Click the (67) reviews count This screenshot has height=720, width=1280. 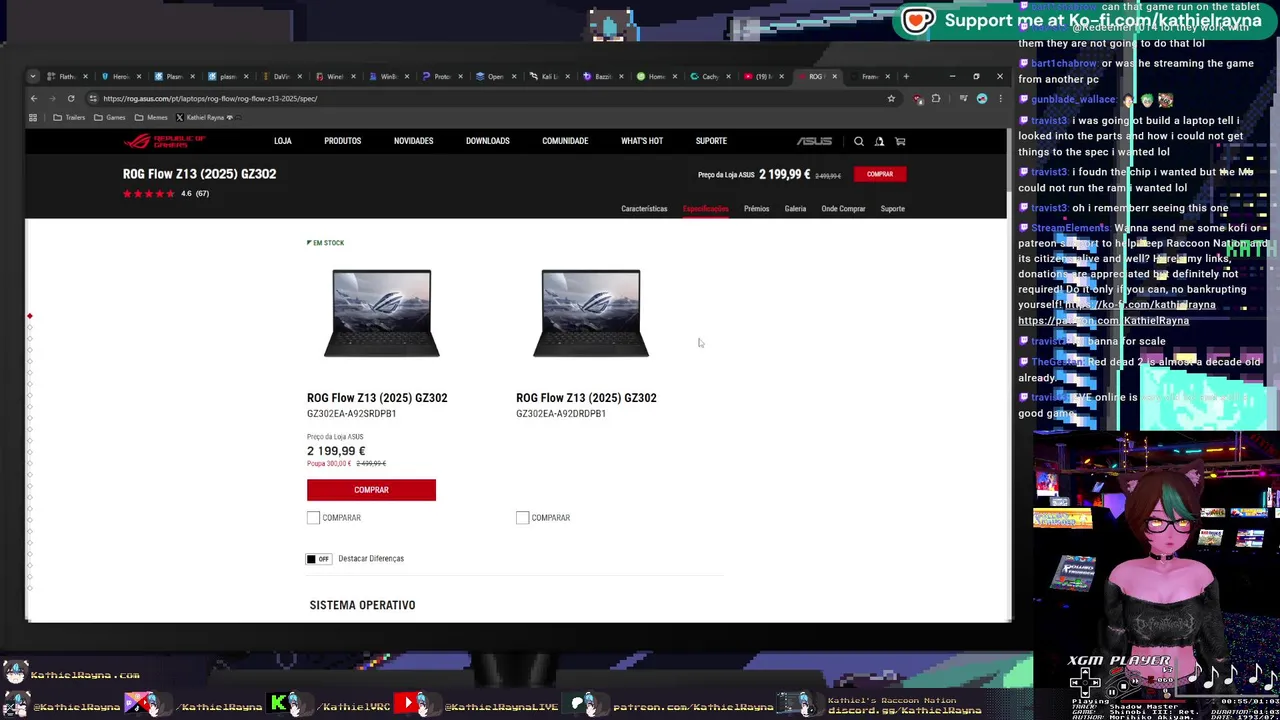click(202, 193)
